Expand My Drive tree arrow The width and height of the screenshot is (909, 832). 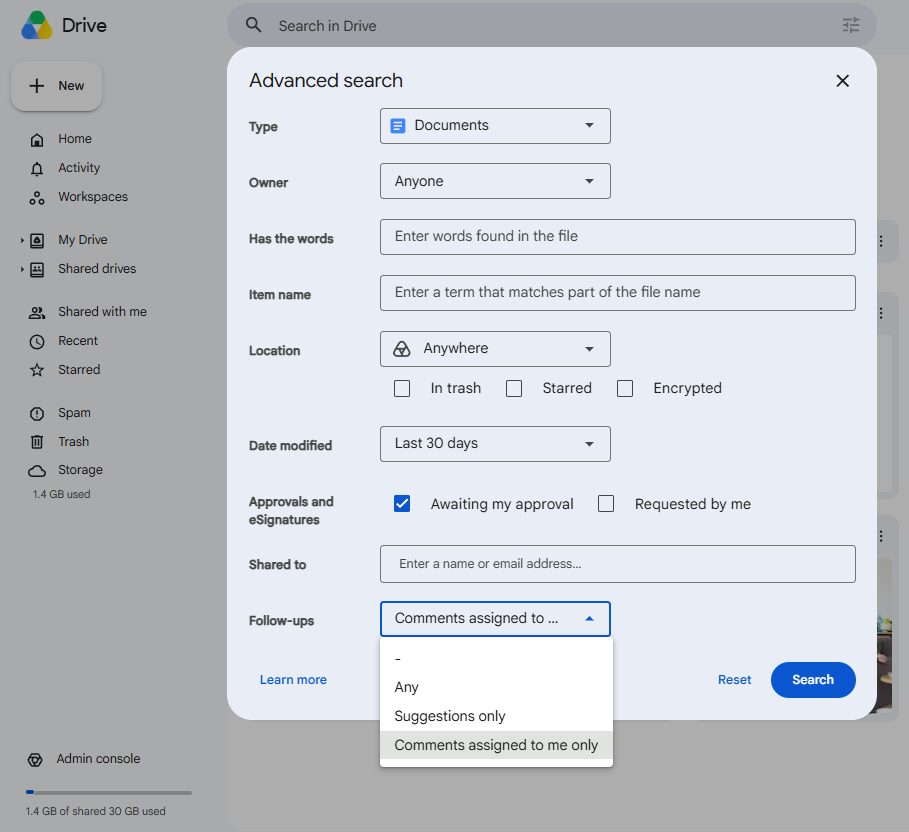pos(22,240)
